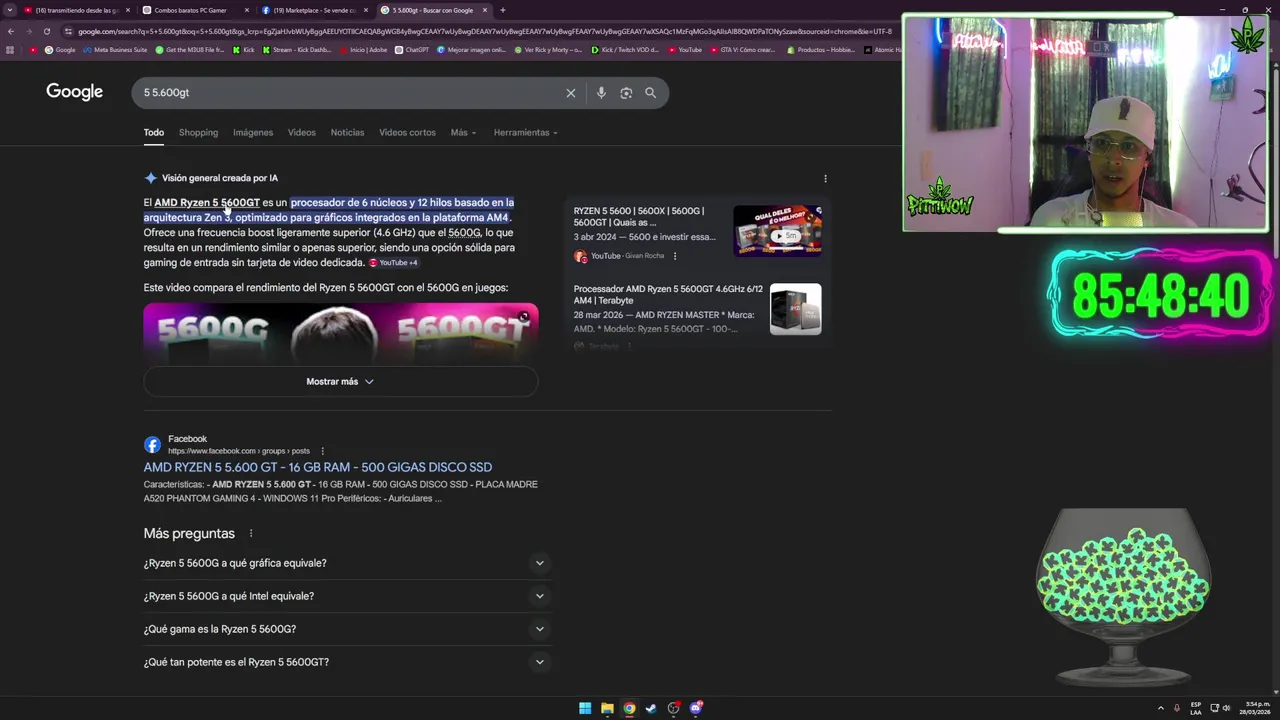This screenshot has width=1280, height=720.
Task: Open Google Lens image search
Action: [626, 93]
